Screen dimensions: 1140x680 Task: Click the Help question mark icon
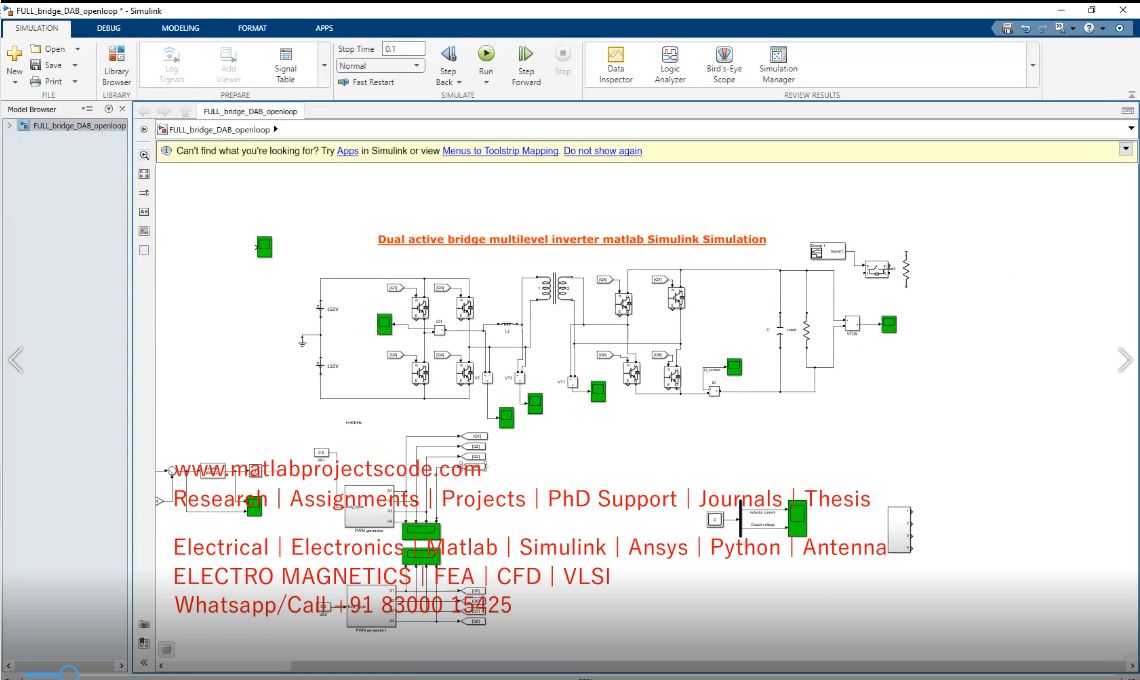[1088, 28]
